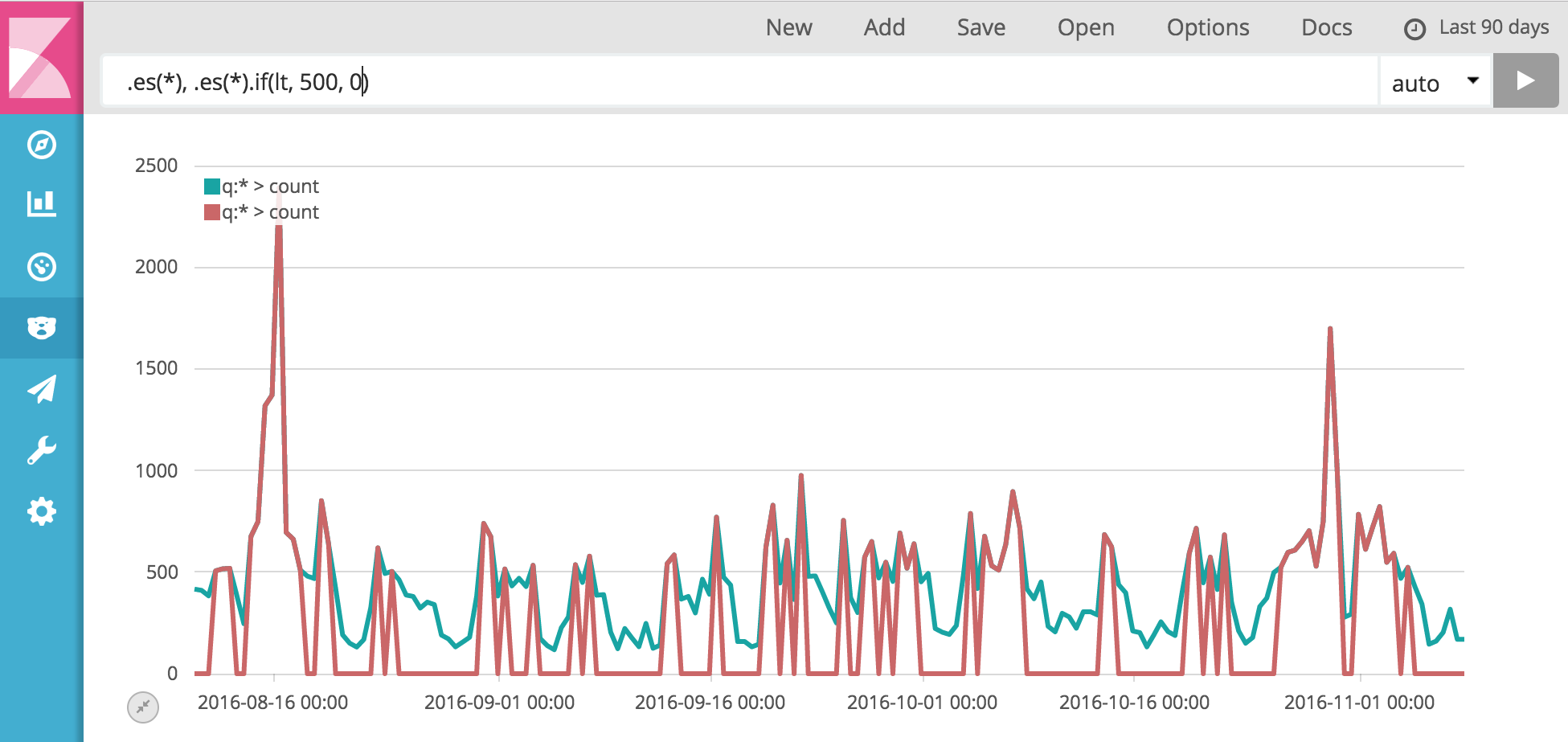Click the red legend color swatch
This screenshot has width=1568, height=742.
(x=212, y=212)
